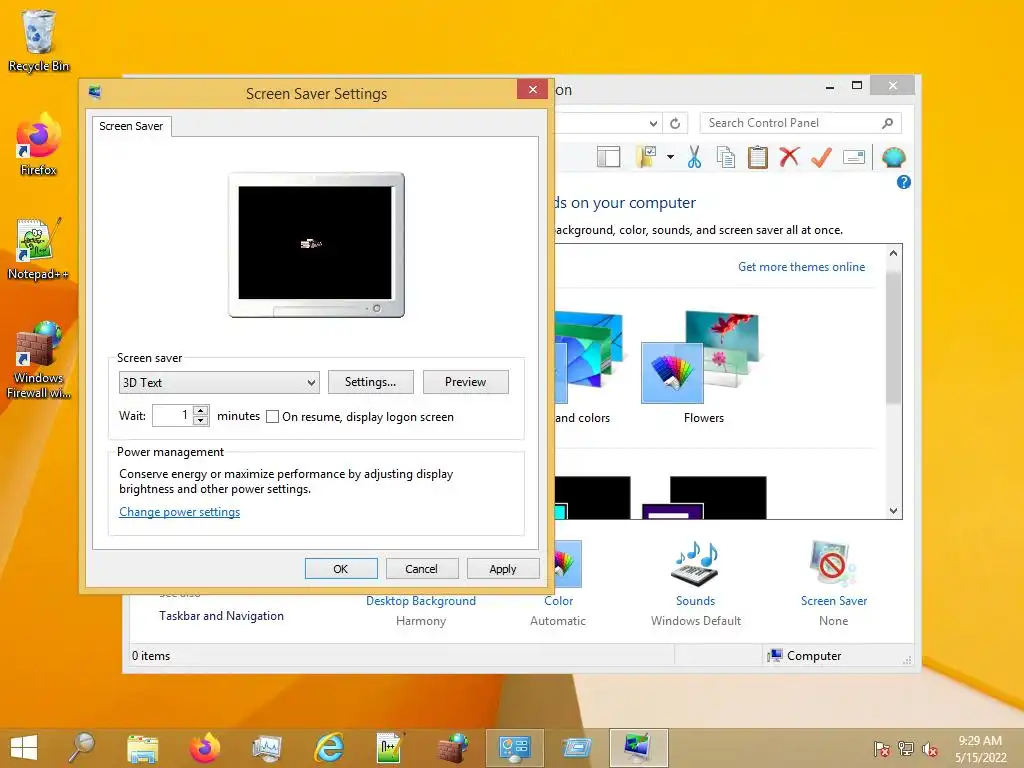The image size is (1024, 768).
Task: Open the blue Help question mark
Action: click(x=904, y=182)
